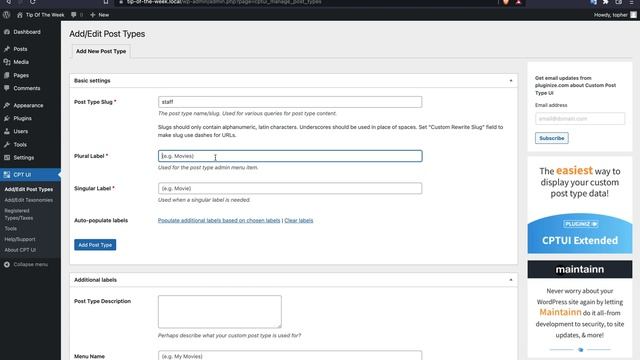Viewport: 640px width, 360px height.
Task: Click the New link in admin bar
Action: pos(104,15)
